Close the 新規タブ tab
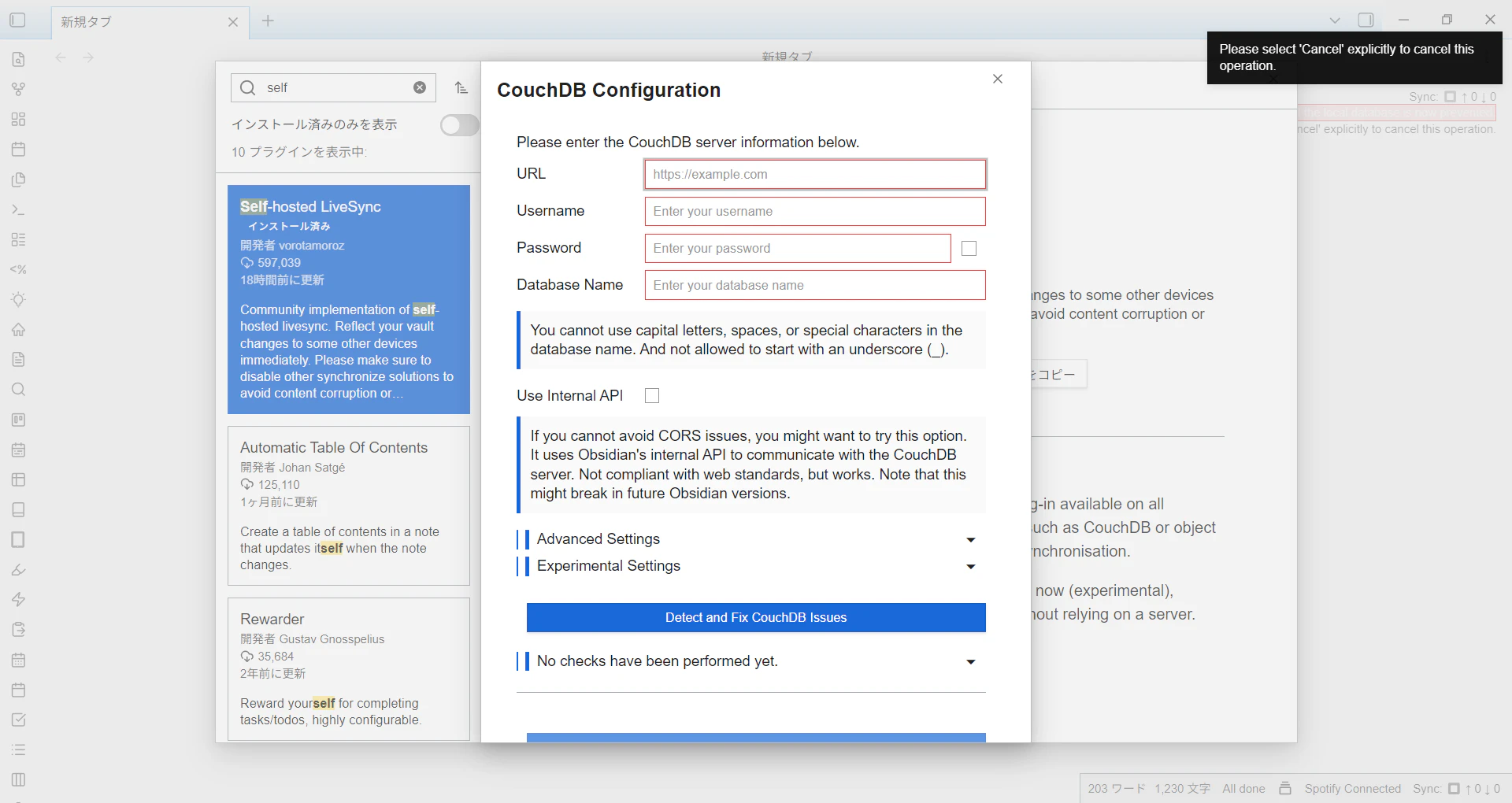Screen dimensions: 1512x803 233,22
